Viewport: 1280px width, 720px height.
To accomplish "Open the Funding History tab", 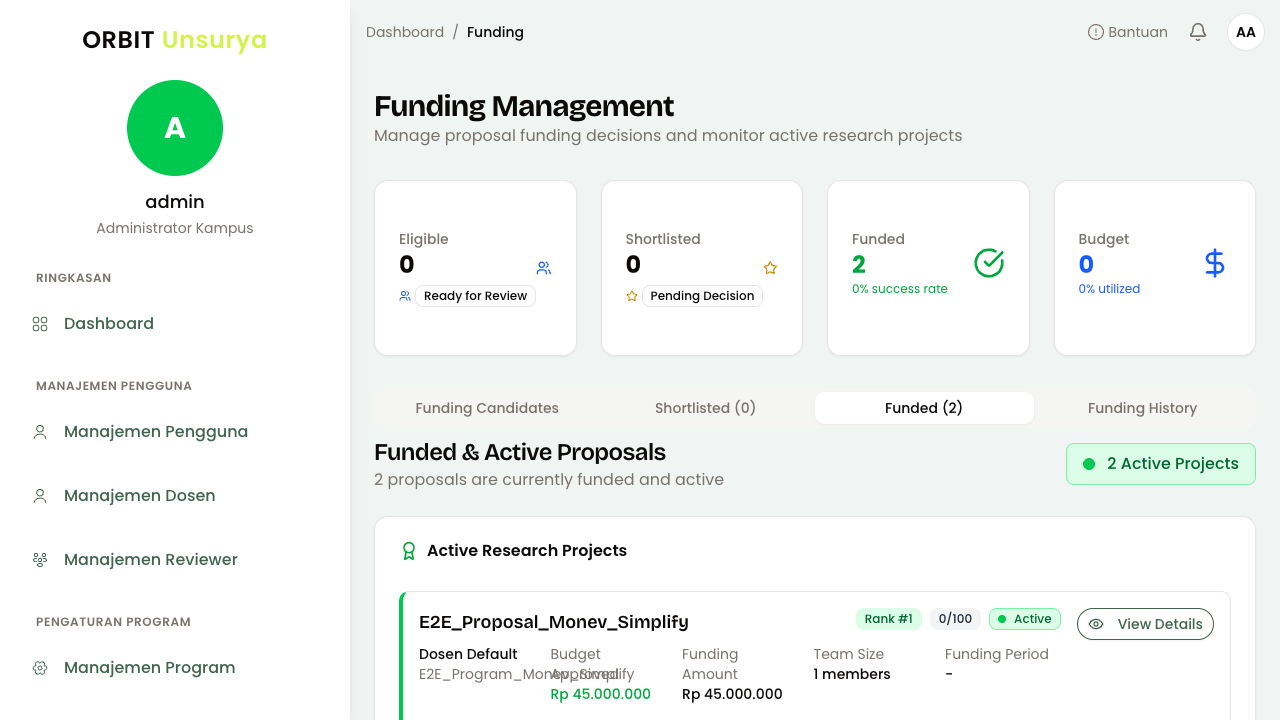I will [x=1142, y=408].
